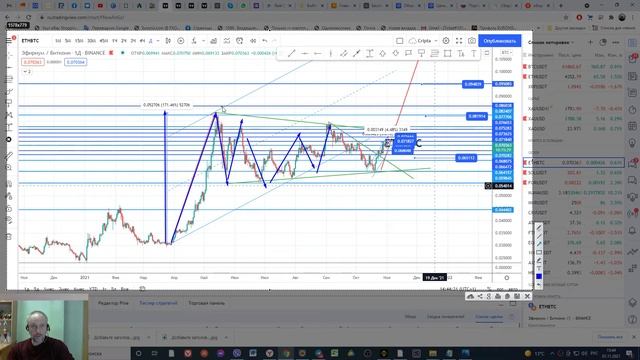Bookmark this page with star icon
The height and width of the screenshot is (360, 640).
566,18
